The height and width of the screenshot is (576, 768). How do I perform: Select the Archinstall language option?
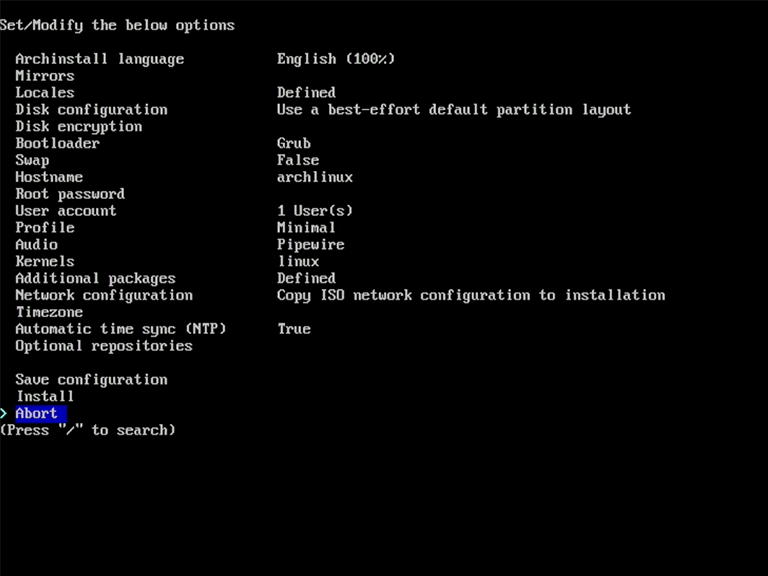[99, 59]
